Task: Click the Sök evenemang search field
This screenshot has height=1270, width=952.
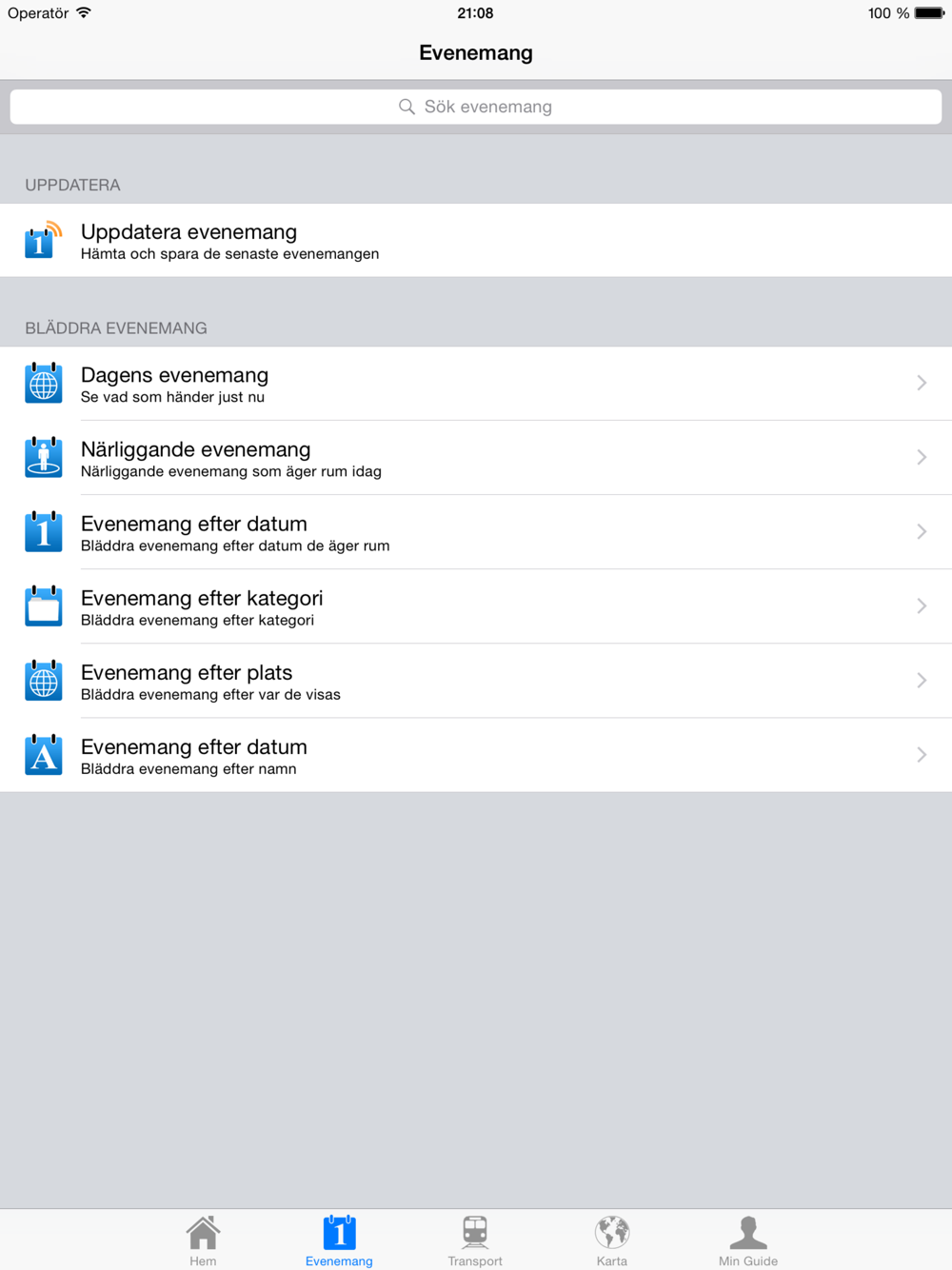Action: [x=476, y=107]
